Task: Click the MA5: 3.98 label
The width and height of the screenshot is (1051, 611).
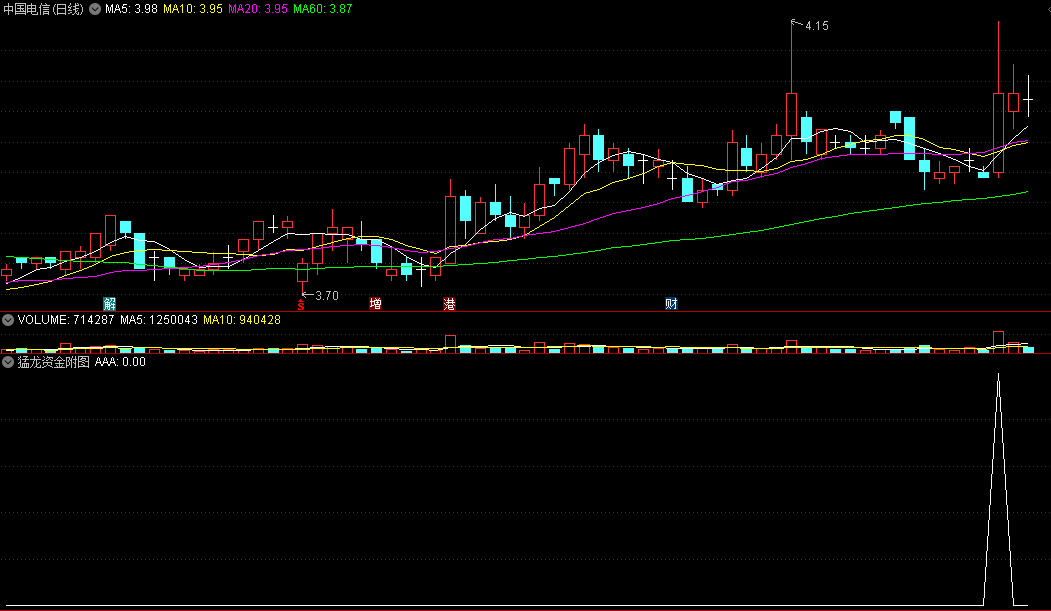Action: 131,9
